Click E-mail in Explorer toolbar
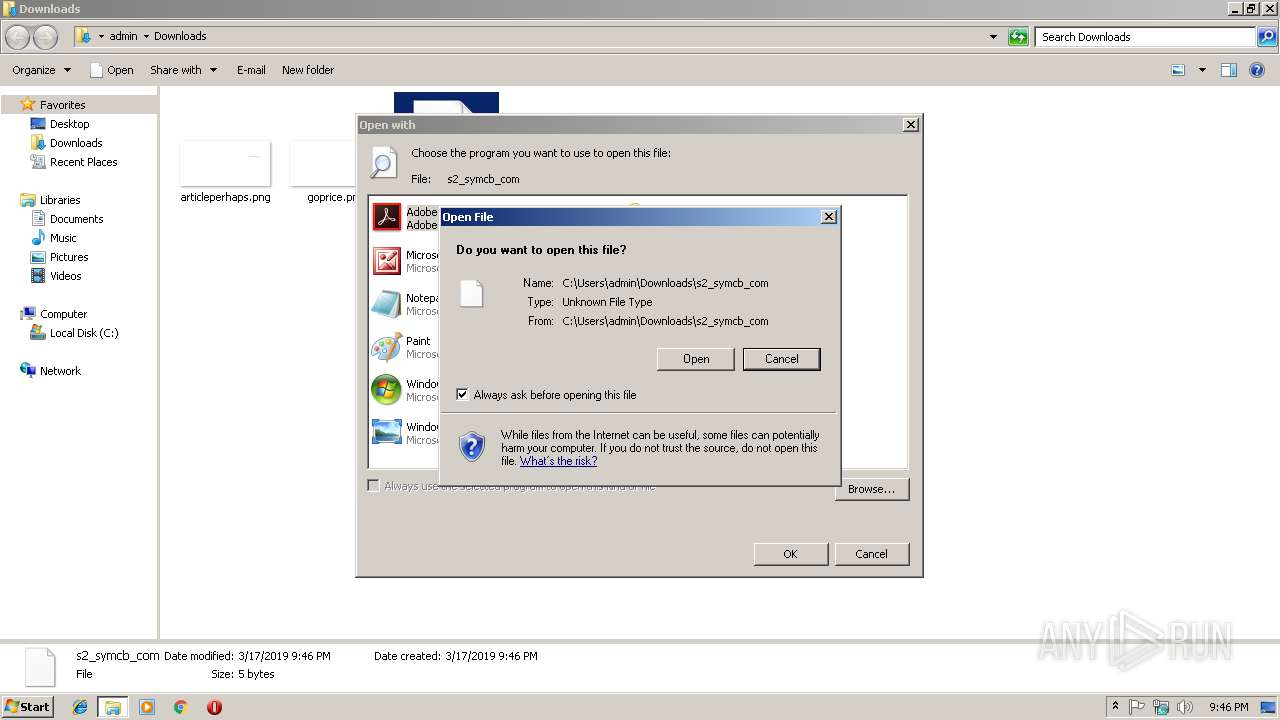Image resolution: width=1280 pixels, height=720 pixels. (x=251, y=70)
